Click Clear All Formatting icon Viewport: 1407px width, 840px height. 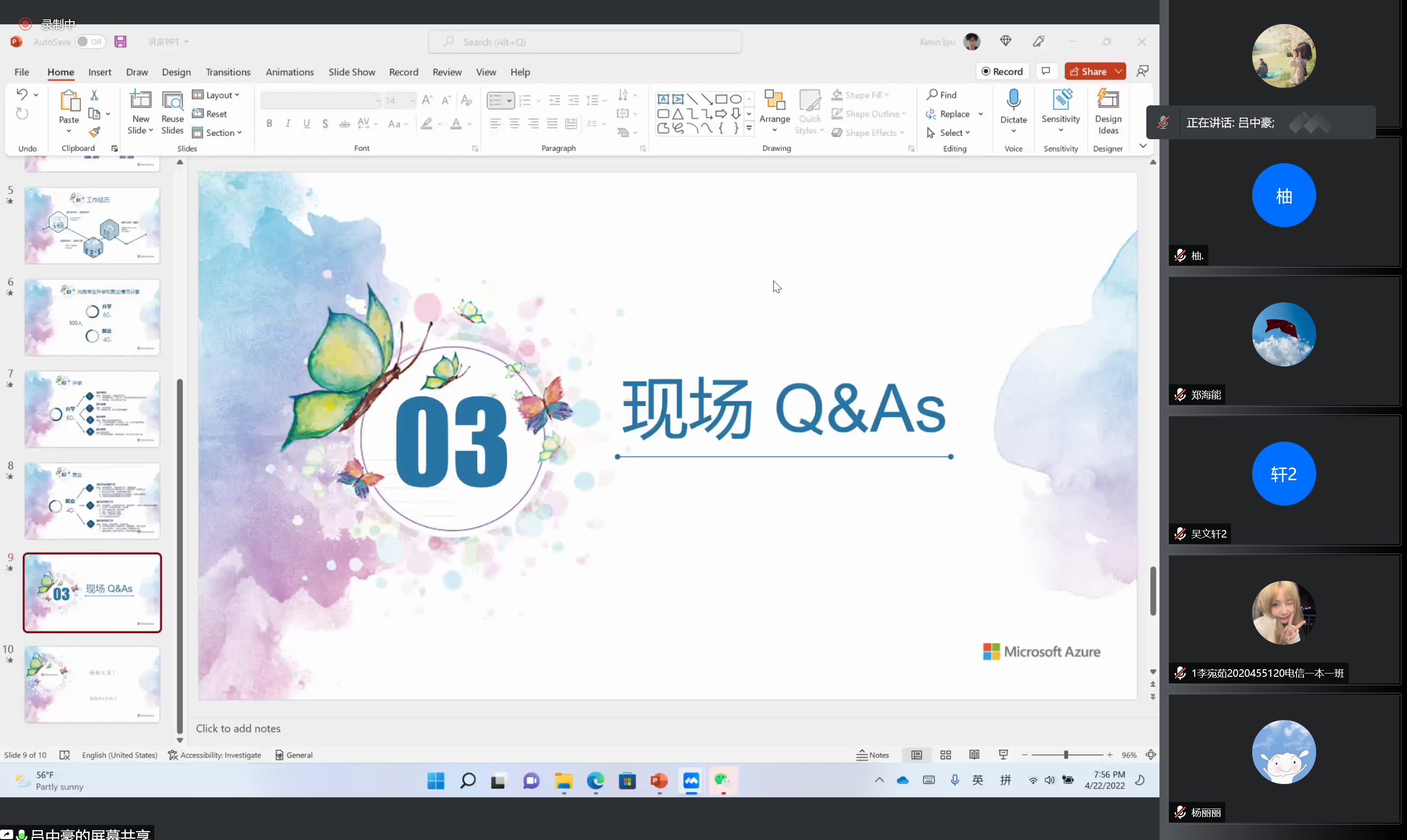click(466, 100)
